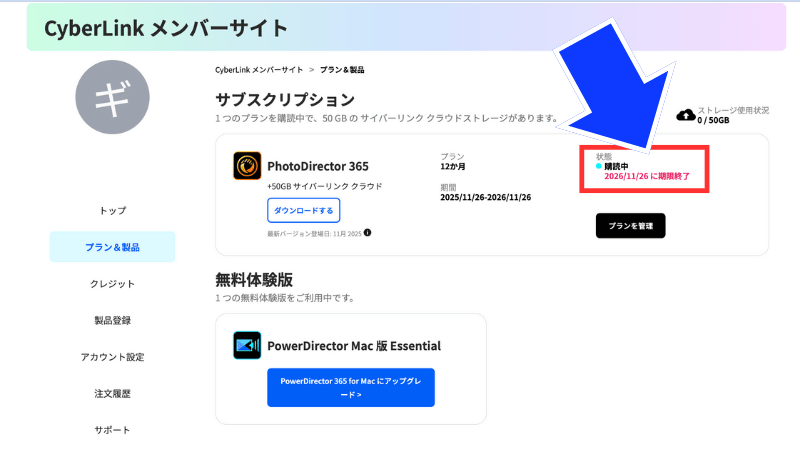The height and width of the screenshot is (450, 800).
Task: Click the PowerDirector Mac Essential app icon
Action: pos(247,345)
